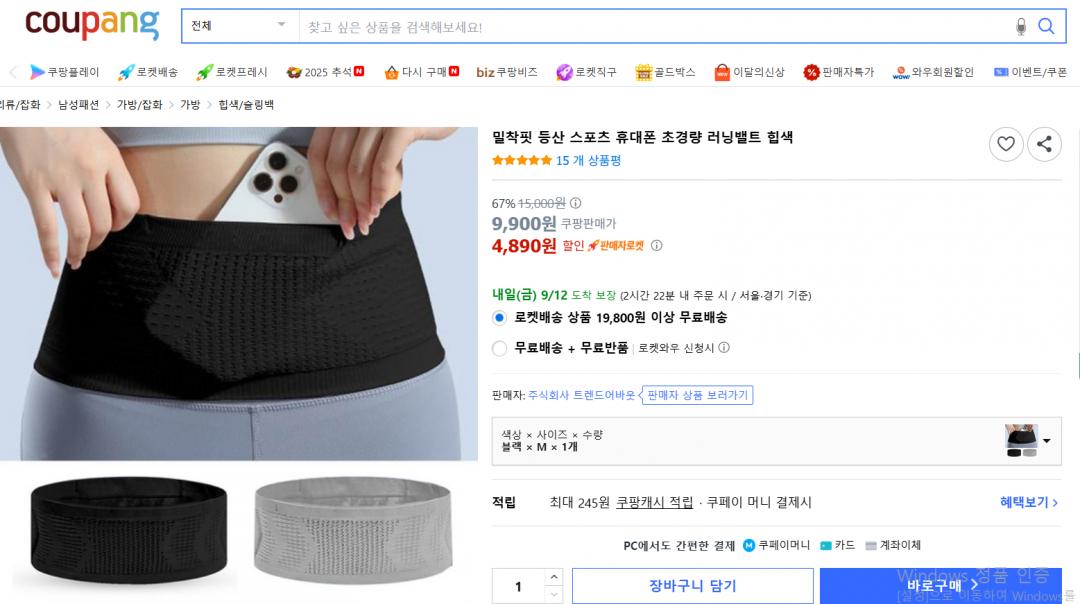Viewport: 1080px width, 604px height.
Task: Select the gray running belt thumbnail
Action: click(353, 530)
